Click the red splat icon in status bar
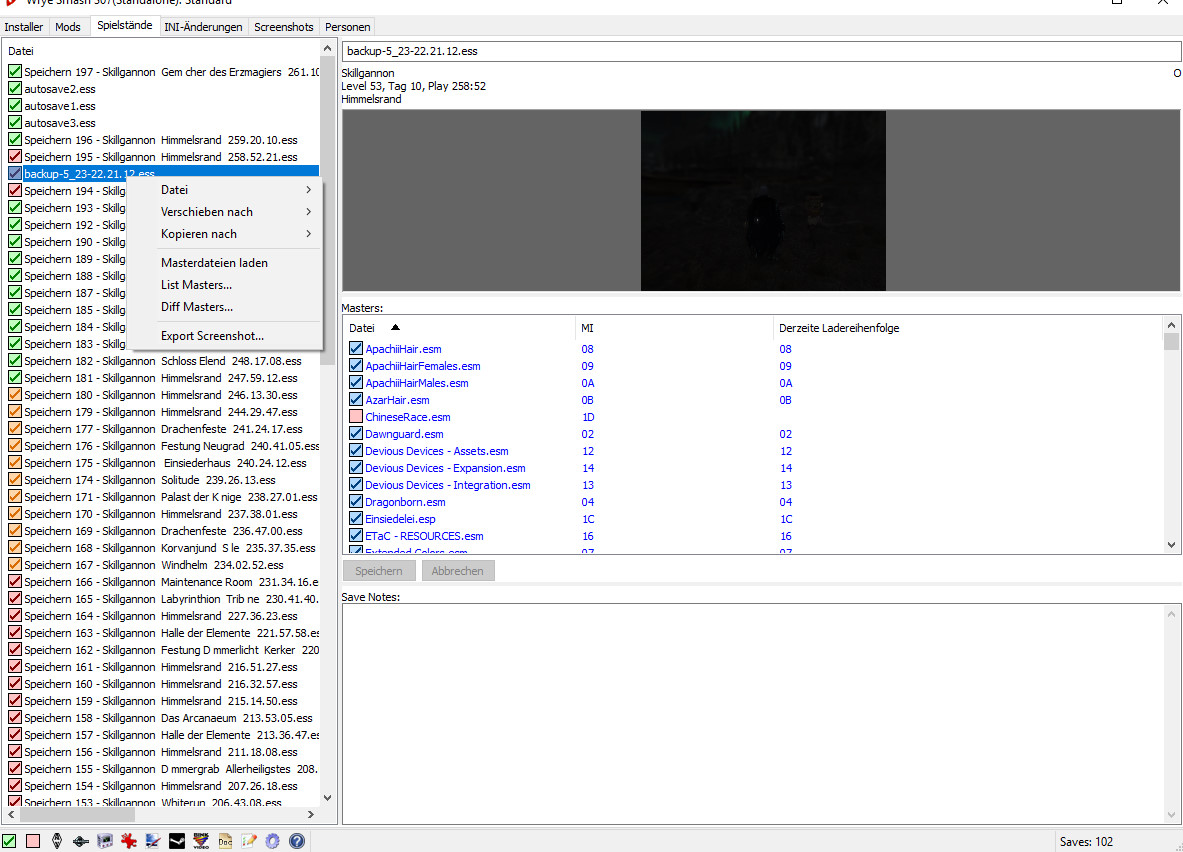The height and width of the screenshot is (852, 1183). (x=129, y=841)
